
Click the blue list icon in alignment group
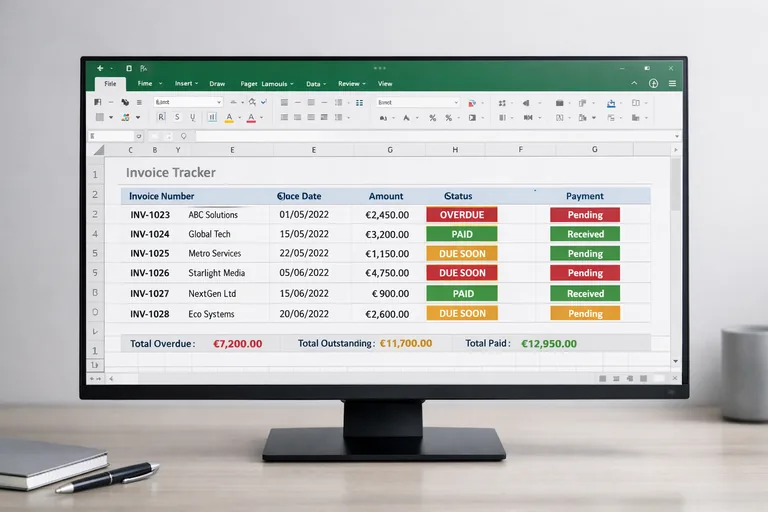click(360, 102)
